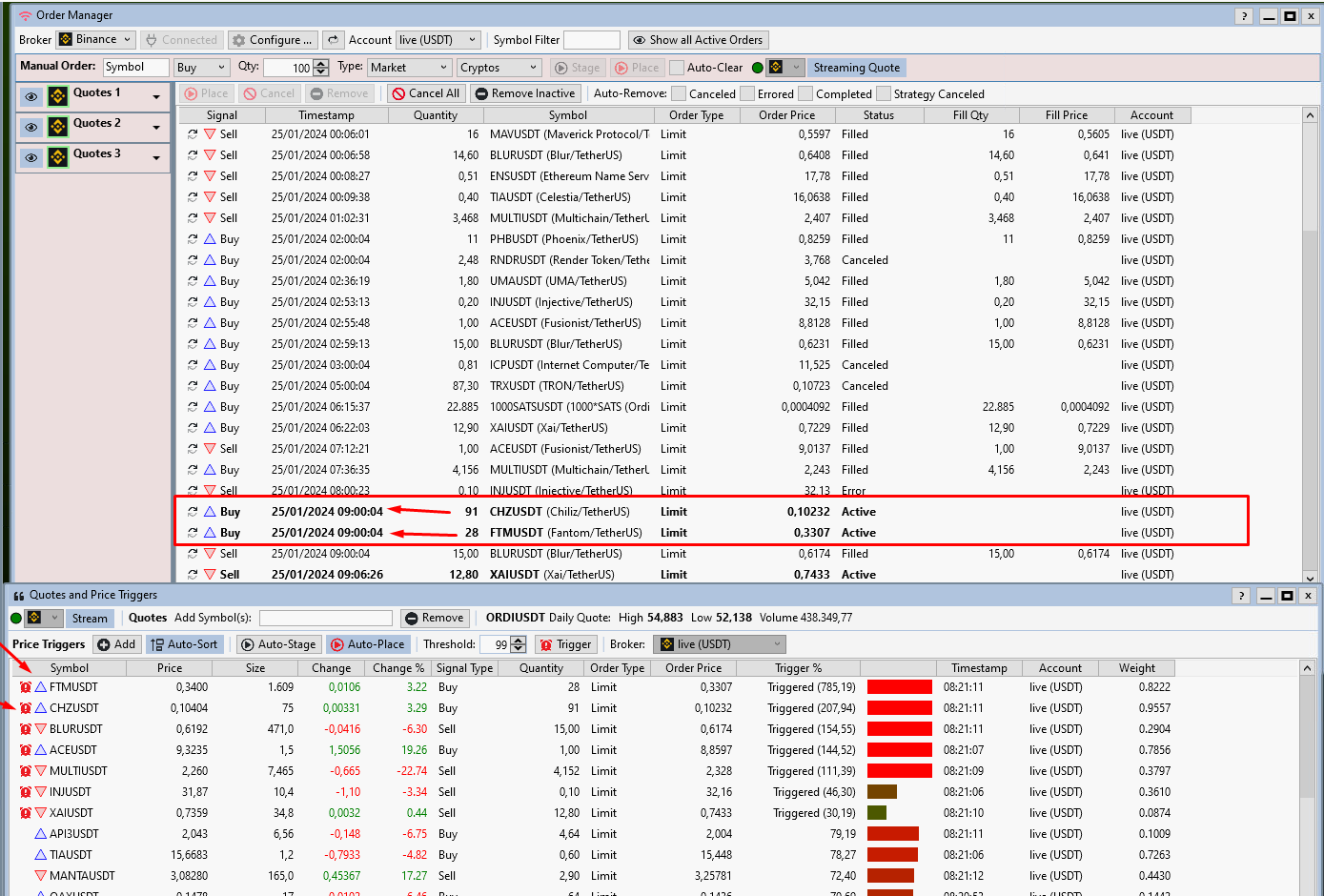This screenshot has height=896, width=1324.
Task: Enable Auto-Remove Completed checkbox
Action: (805, 93)
